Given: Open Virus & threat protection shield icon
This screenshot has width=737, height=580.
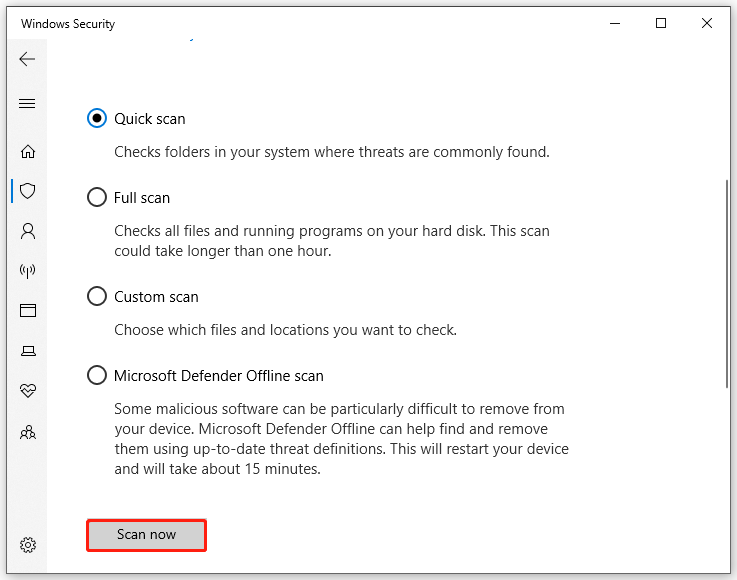Looking at the screenshot, I should tap(28, 190).
